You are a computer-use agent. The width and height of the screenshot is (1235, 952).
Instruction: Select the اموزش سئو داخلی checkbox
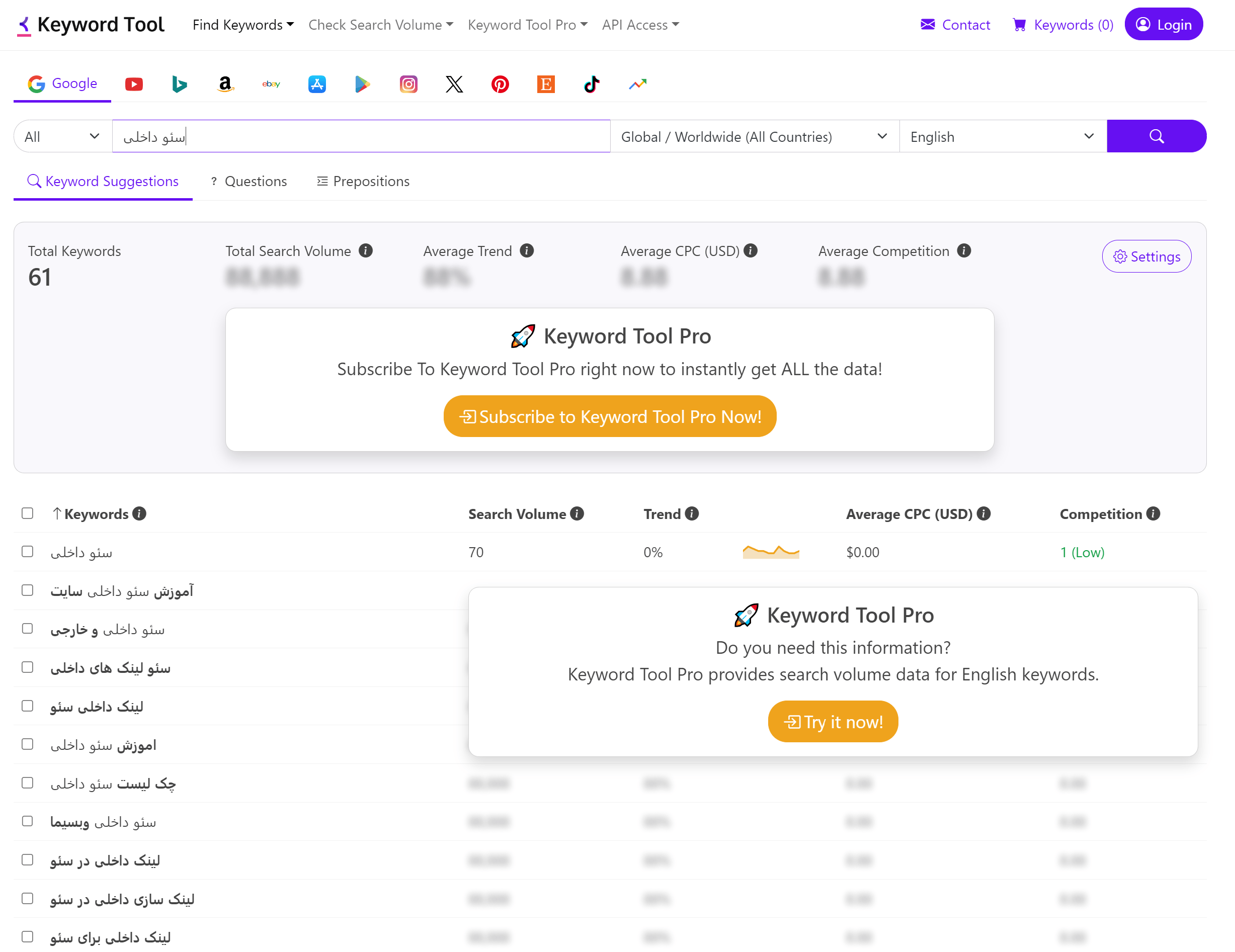point(27,744)
